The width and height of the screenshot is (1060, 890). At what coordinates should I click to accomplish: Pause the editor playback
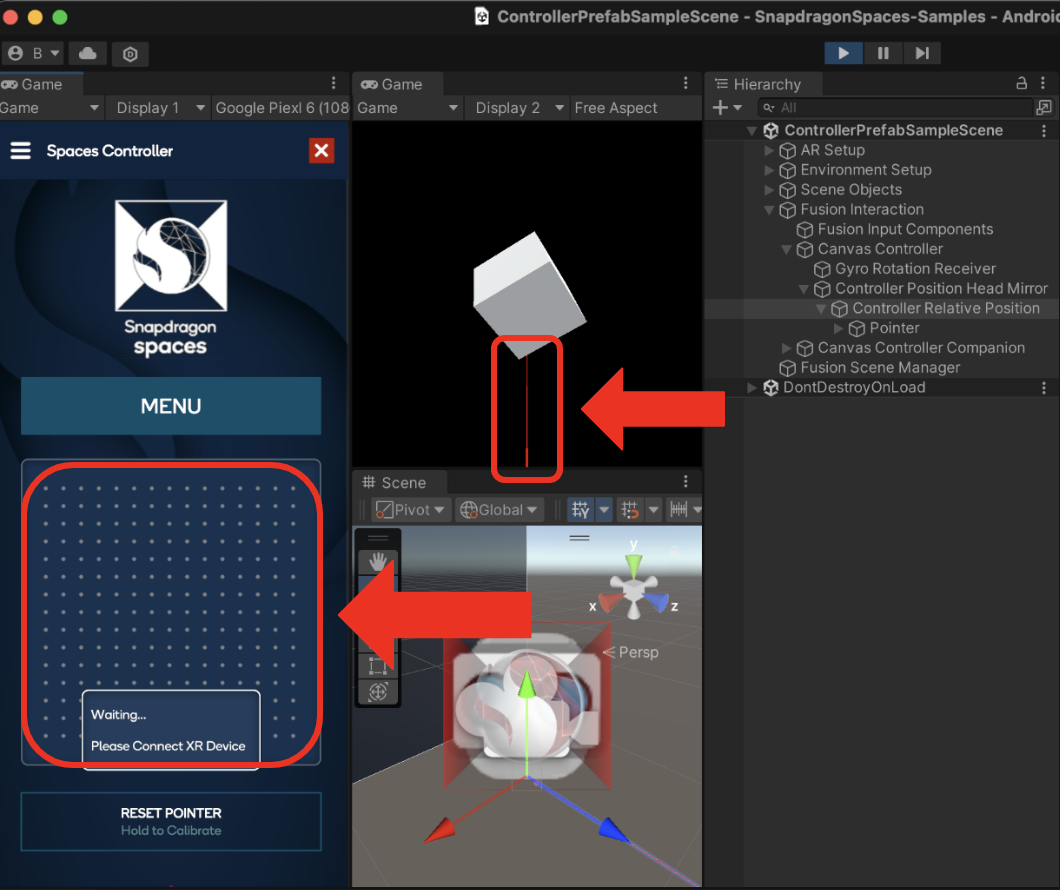pos(883,53)
